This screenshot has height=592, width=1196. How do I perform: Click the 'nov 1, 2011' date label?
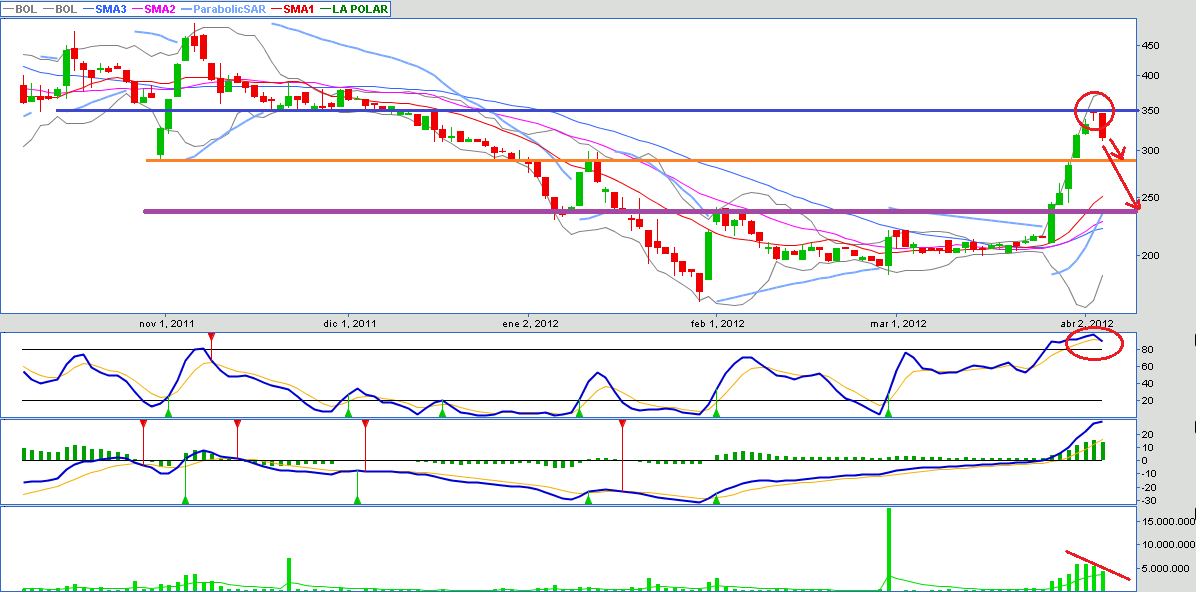pyautogui.click(x=166, y=323)
